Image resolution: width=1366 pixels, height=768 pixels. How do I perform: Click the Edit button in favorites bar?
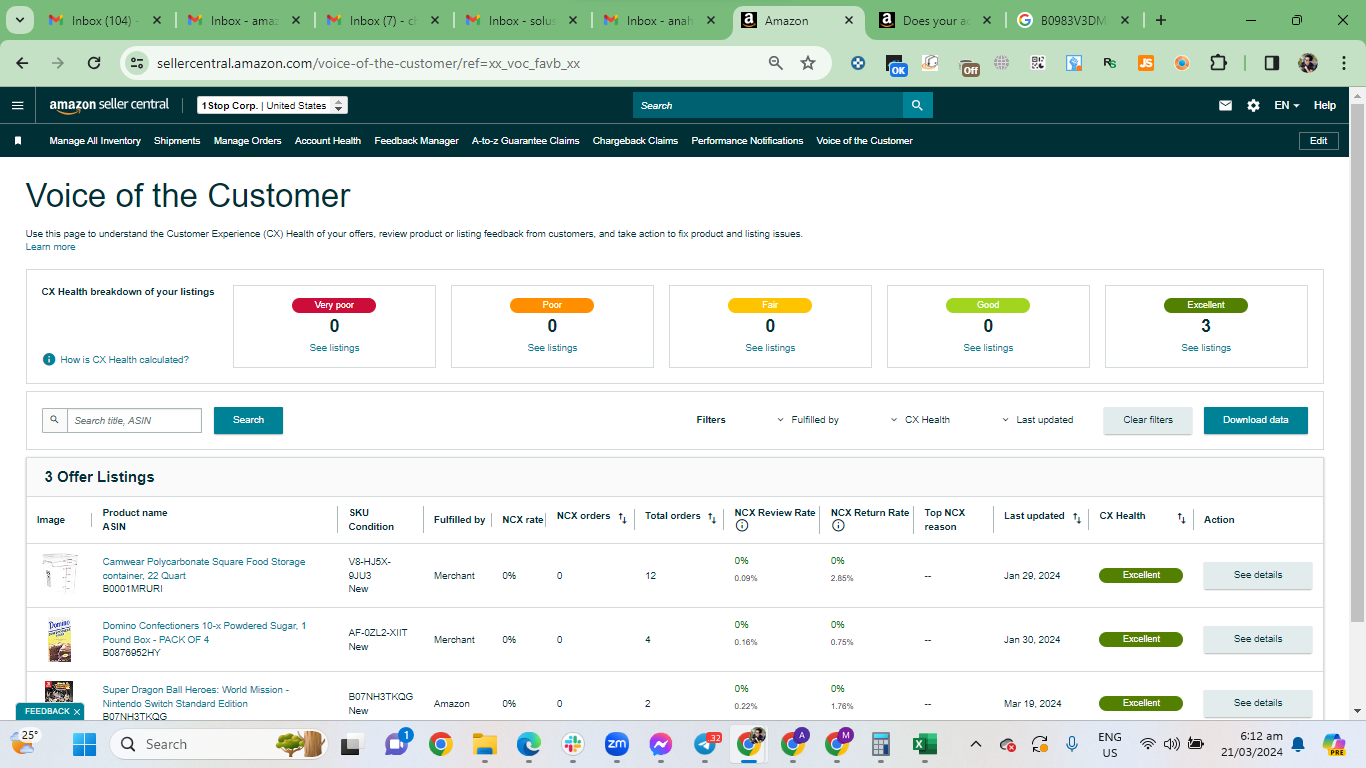(1318, 141)
